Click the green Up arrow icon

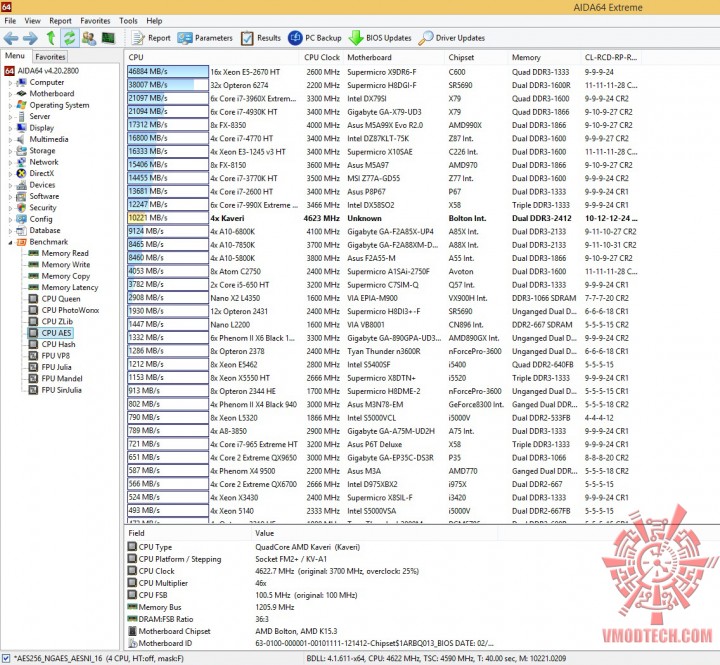51,38
